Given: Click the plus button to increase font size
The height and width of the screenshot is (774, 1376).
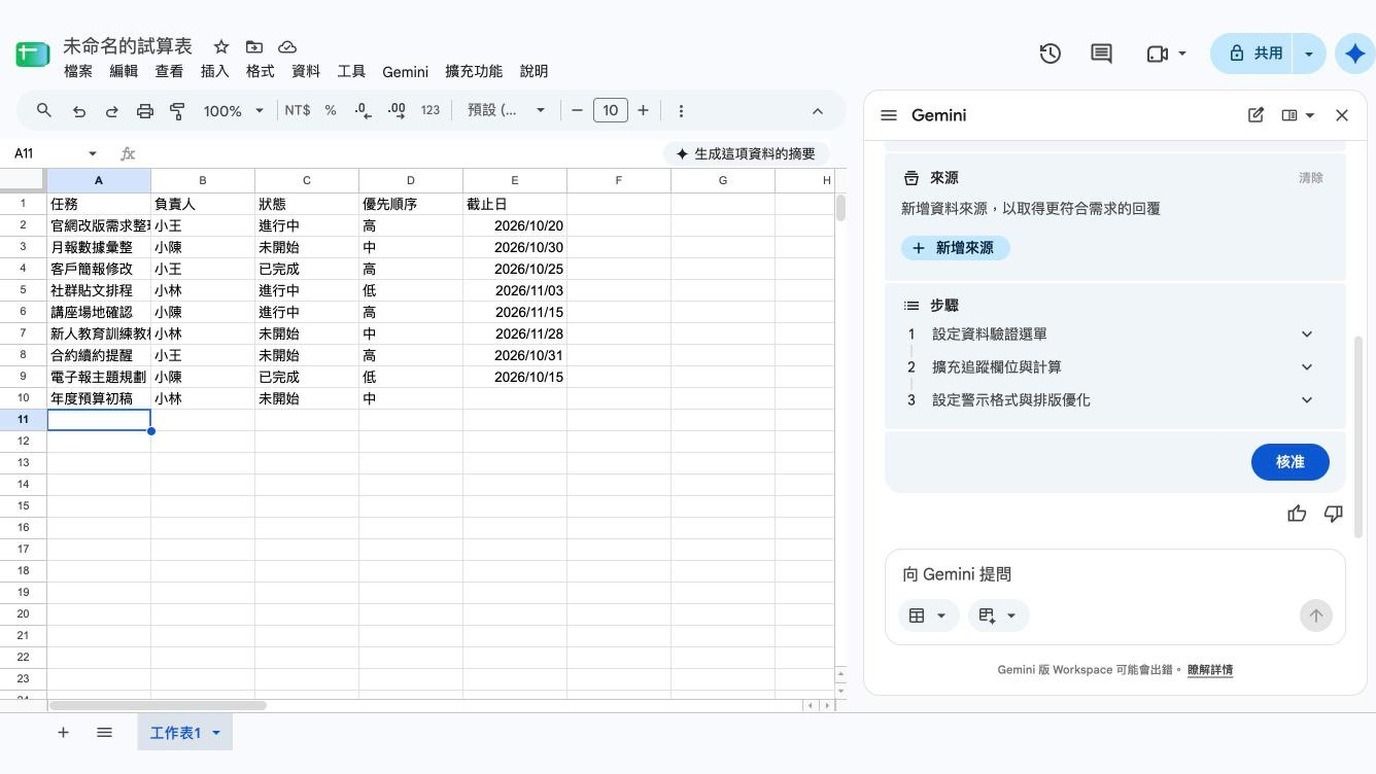Looking at the screenshot, I should 643,110.
